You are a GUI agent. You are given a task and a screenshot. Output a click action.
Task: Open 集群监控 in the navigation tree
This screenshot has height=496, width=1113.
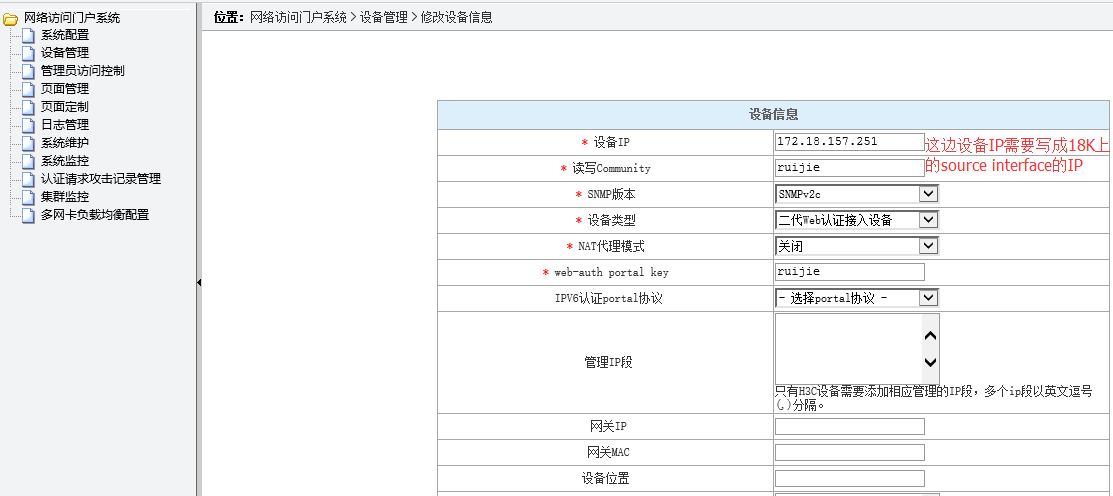(65, 197)
